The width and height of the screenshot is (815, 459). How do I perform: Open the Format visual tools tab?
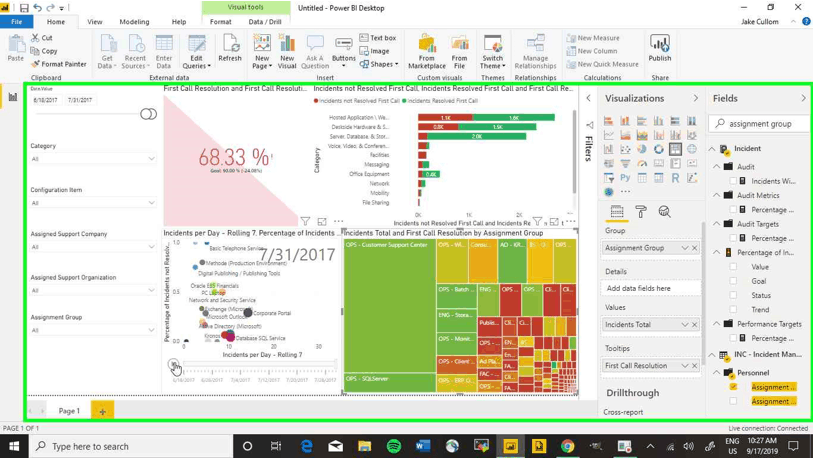220,22
